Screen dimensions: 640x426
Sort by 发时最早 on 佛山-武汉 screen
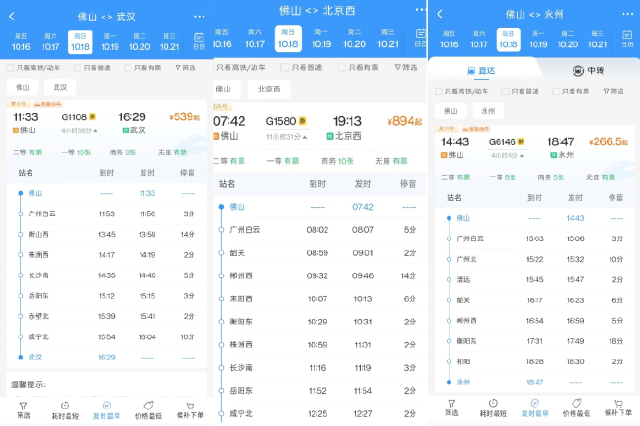pos(107,410)
